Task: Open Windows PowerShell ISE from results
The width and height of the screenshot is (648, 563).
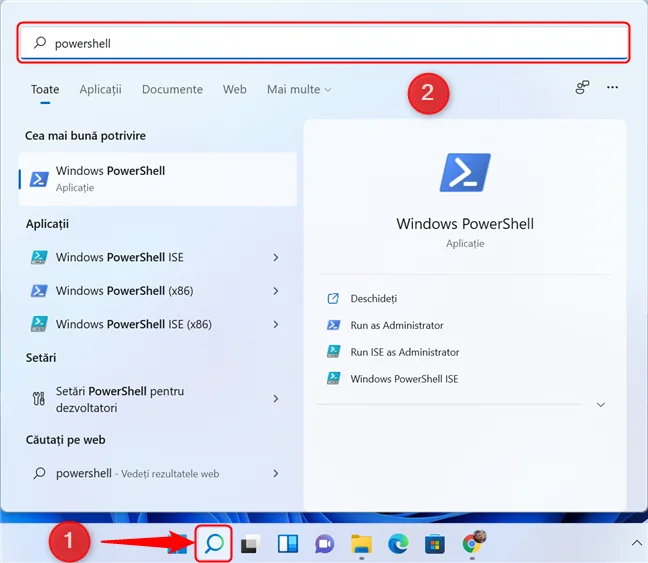Action: tap(120, 258)
